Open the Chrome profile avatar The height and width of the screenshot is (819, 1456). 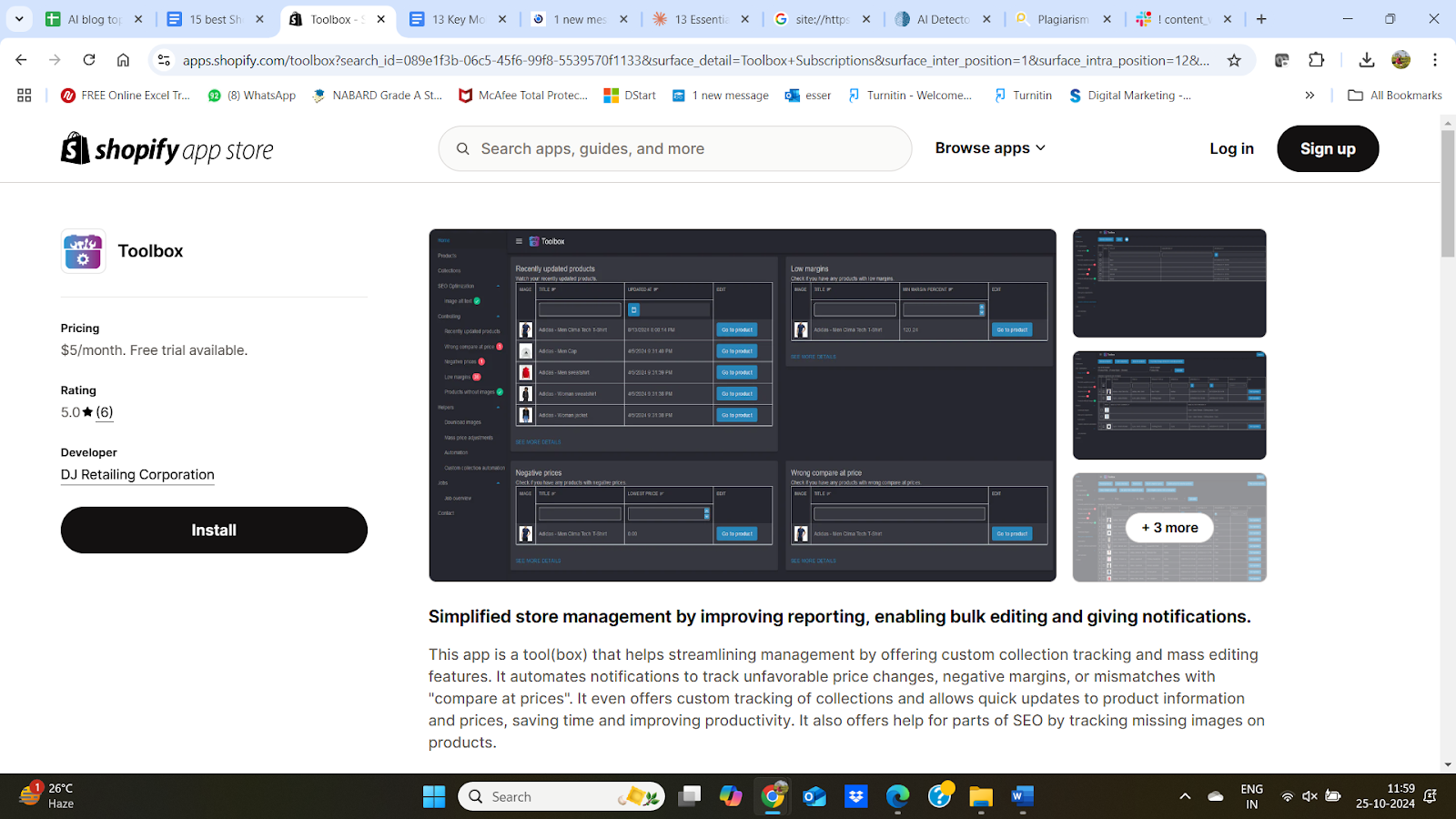pyautogui.click(x=1400, y=60)
